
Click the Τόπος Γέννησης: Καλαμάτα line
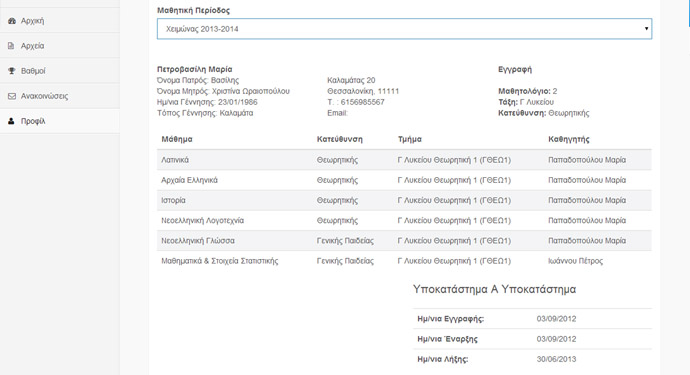point(205,113)
